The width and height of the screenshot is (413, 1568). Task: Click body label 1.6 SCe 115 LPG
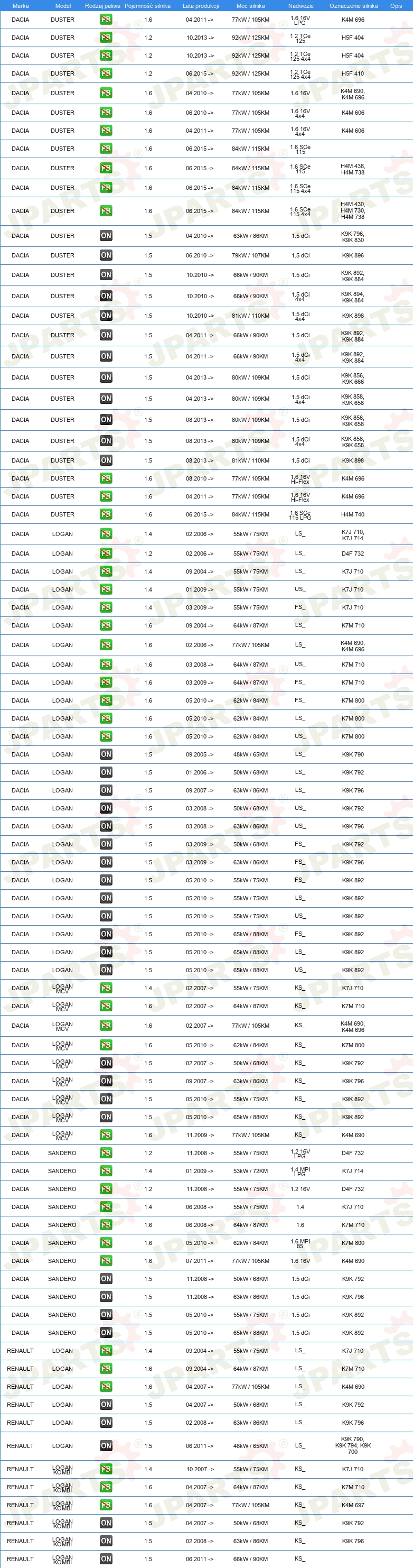[300, 515]
